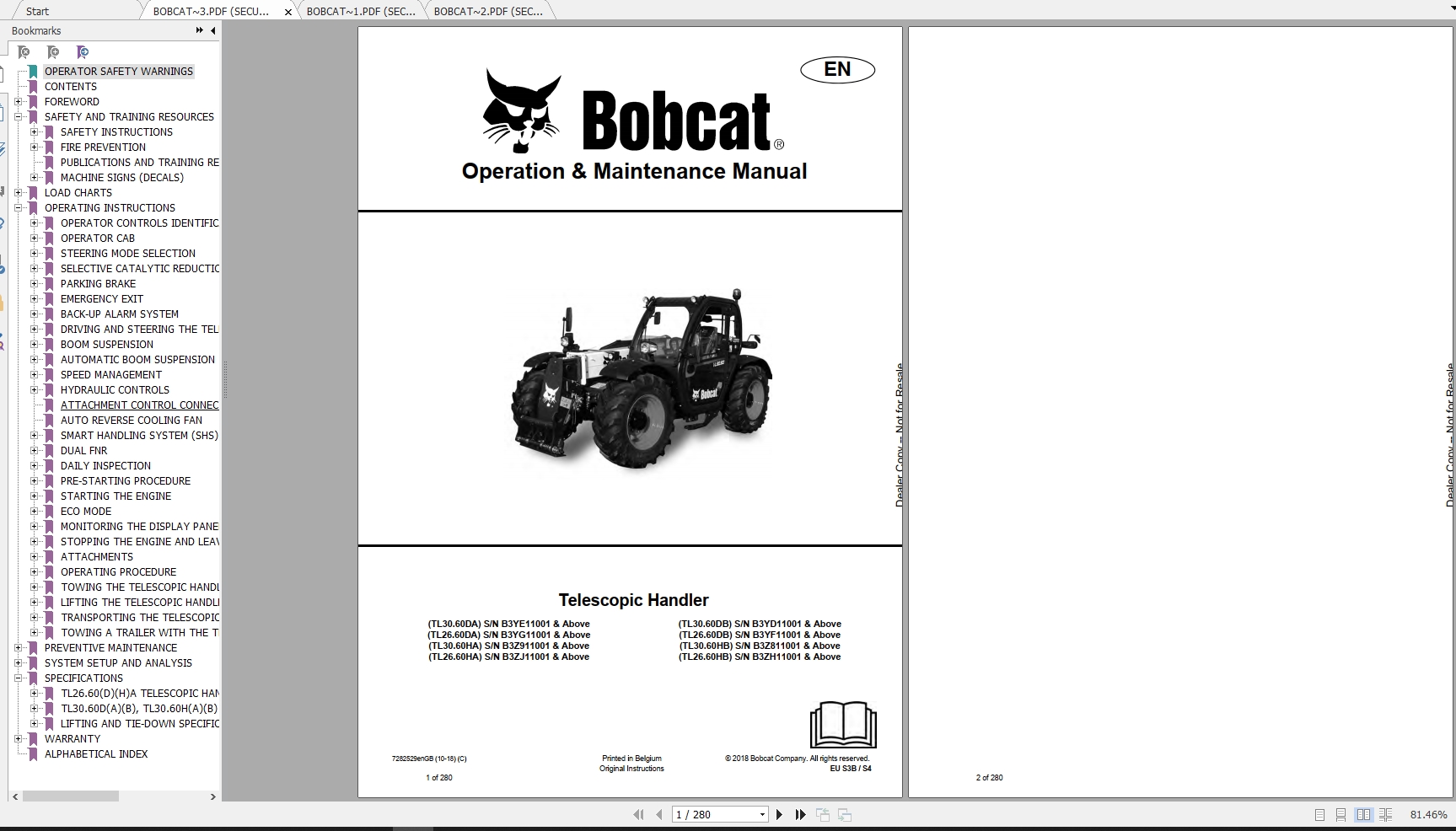
Task: Select the CONTENTS bookmark entry
Action: pyautogui.click(x=71, y=86)
